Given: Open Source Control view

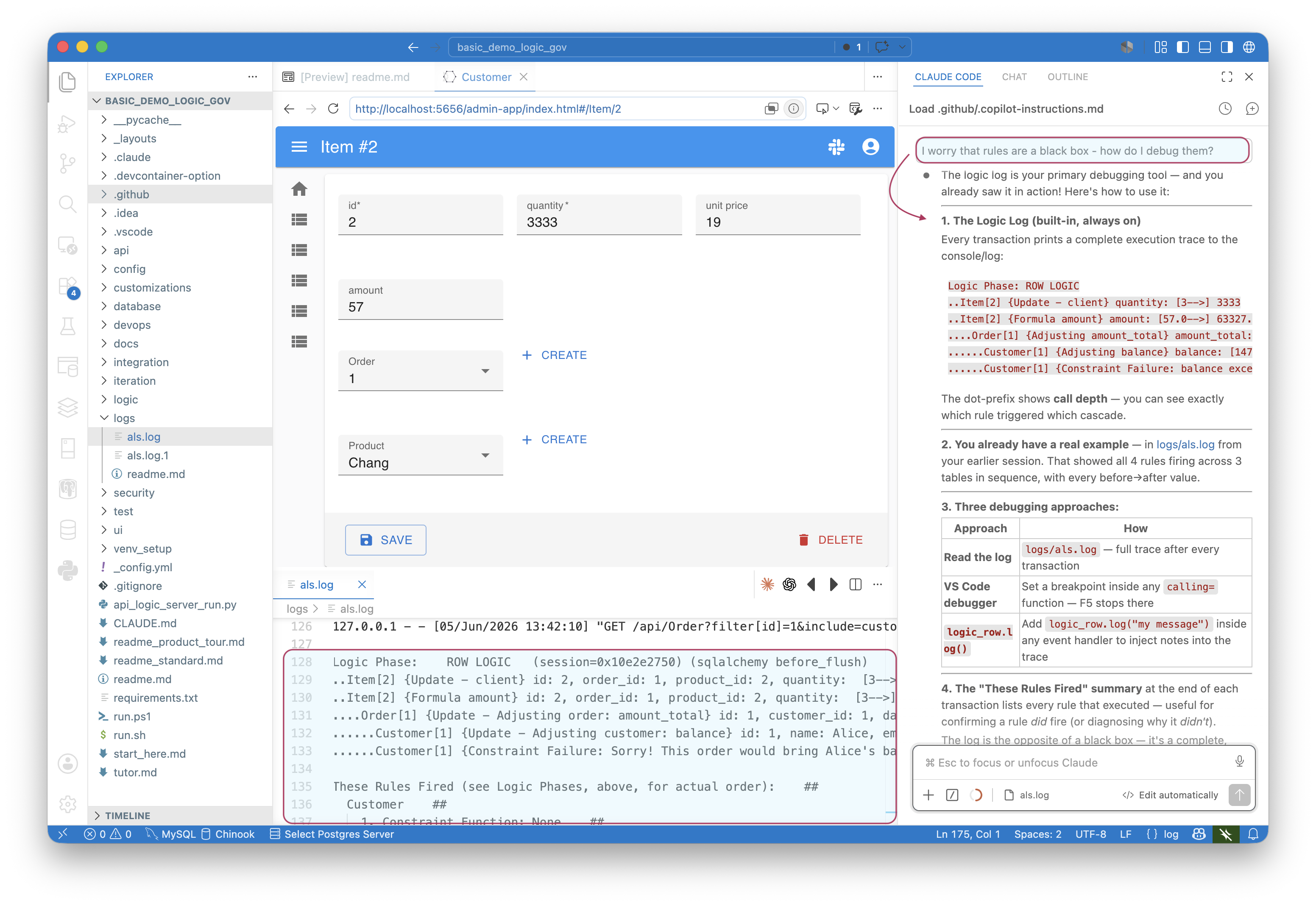Looking at the screenshot, I should 67,164.
